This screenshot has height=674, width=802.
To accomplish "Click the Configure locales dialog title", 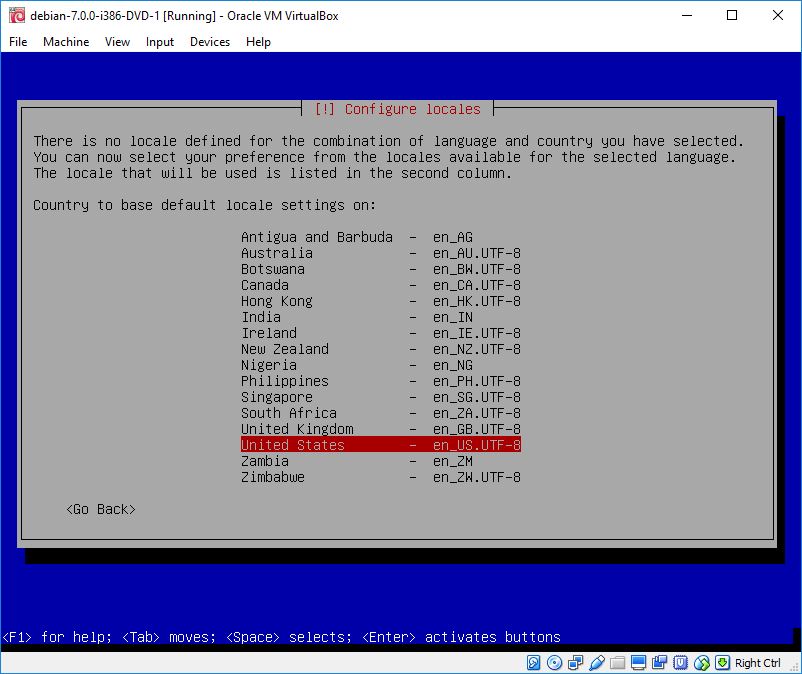I will coord(397,109).
